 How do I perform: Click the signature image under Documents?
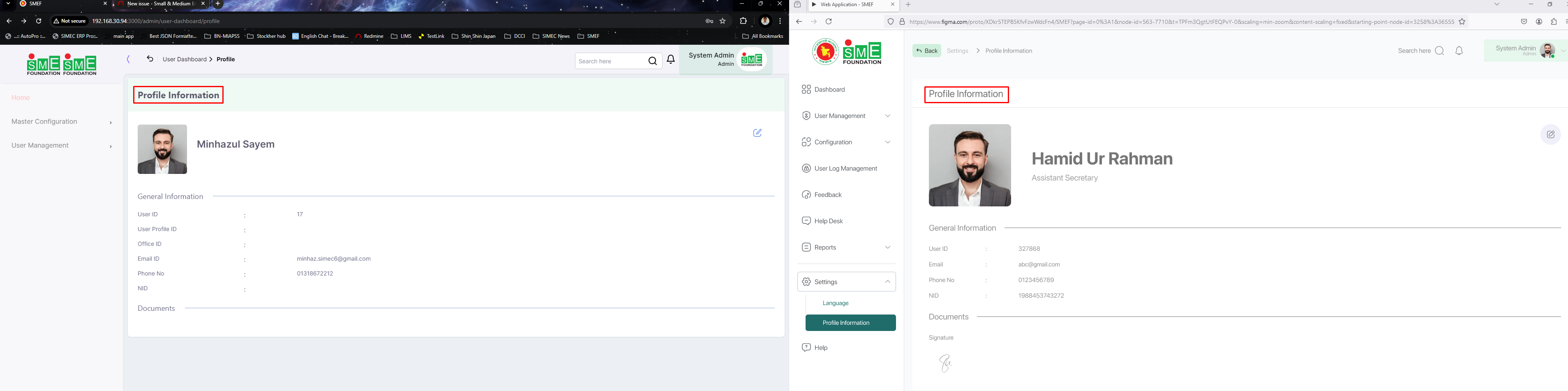click(944, 363)
